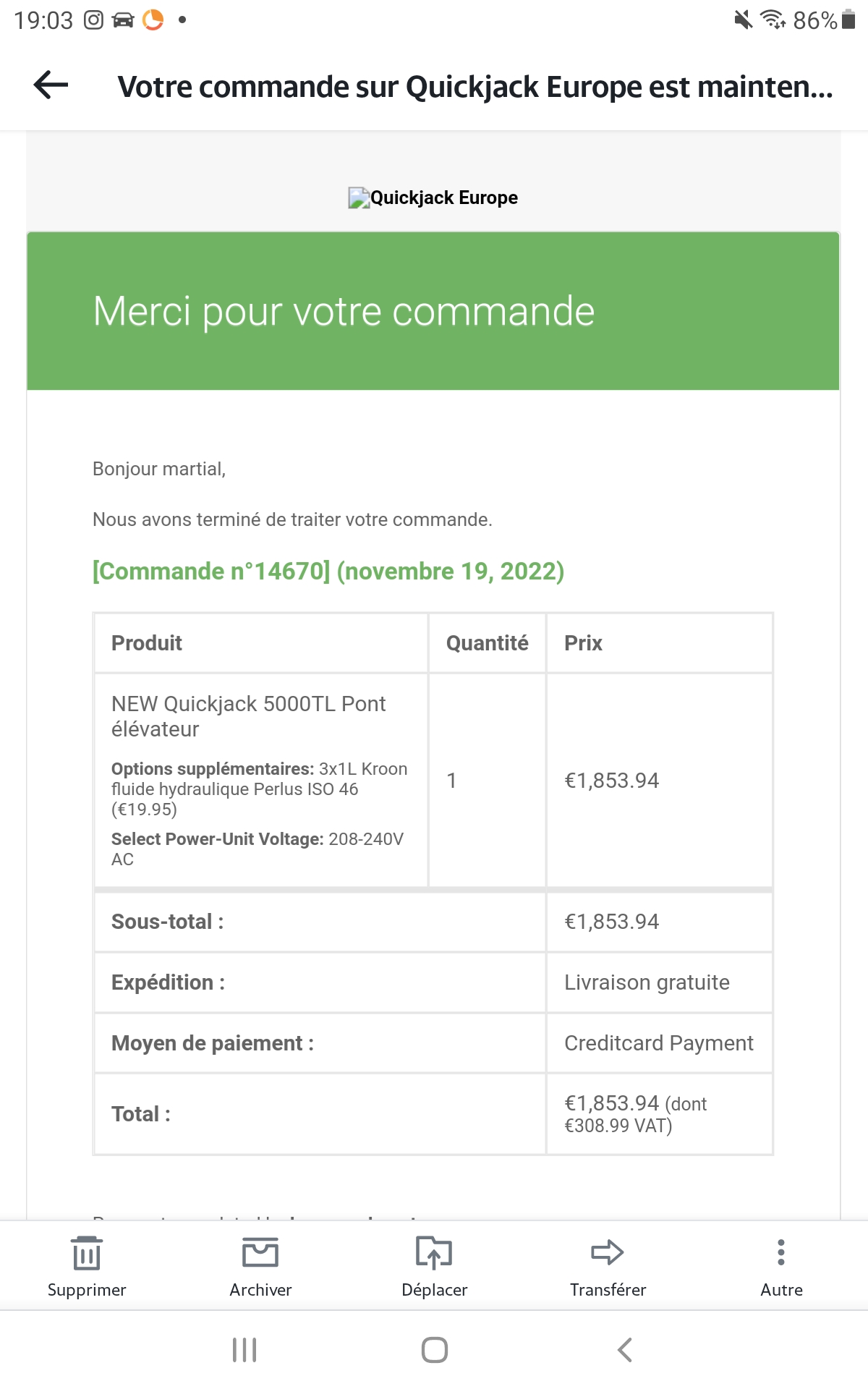Tap the green Merci pour votre commande banner
868x1389 pixels.
[x=433, y=311]
